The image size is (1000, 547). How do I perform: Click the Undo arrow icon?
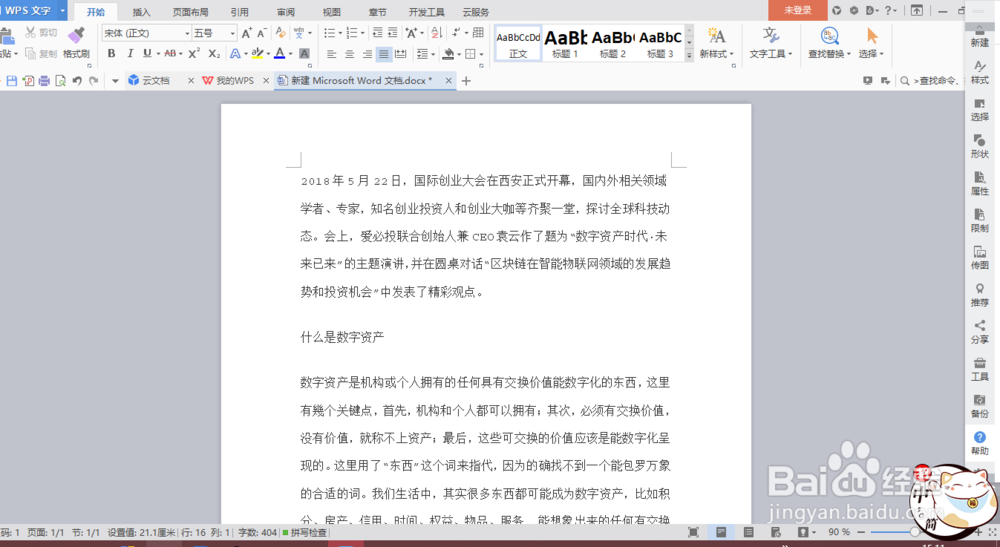pos(77,81)
